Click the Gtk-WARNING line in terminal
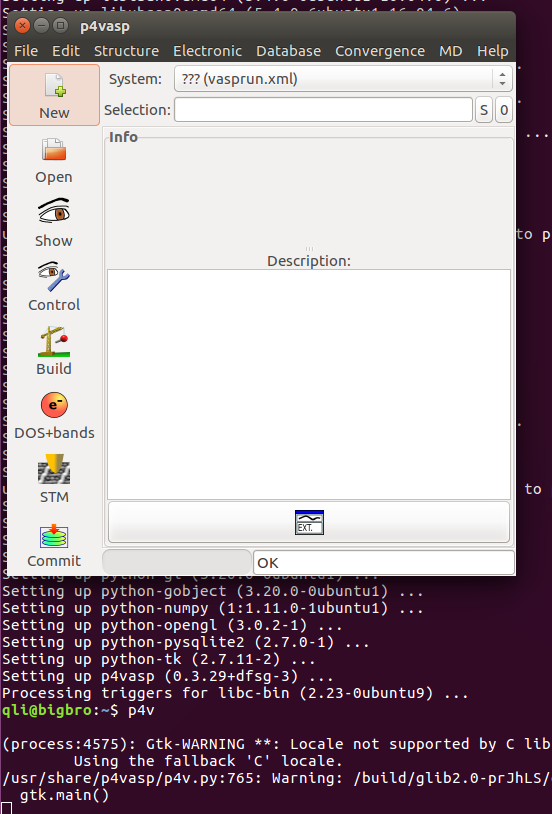This screenshot has width=552, height=814. pos(276,744)
